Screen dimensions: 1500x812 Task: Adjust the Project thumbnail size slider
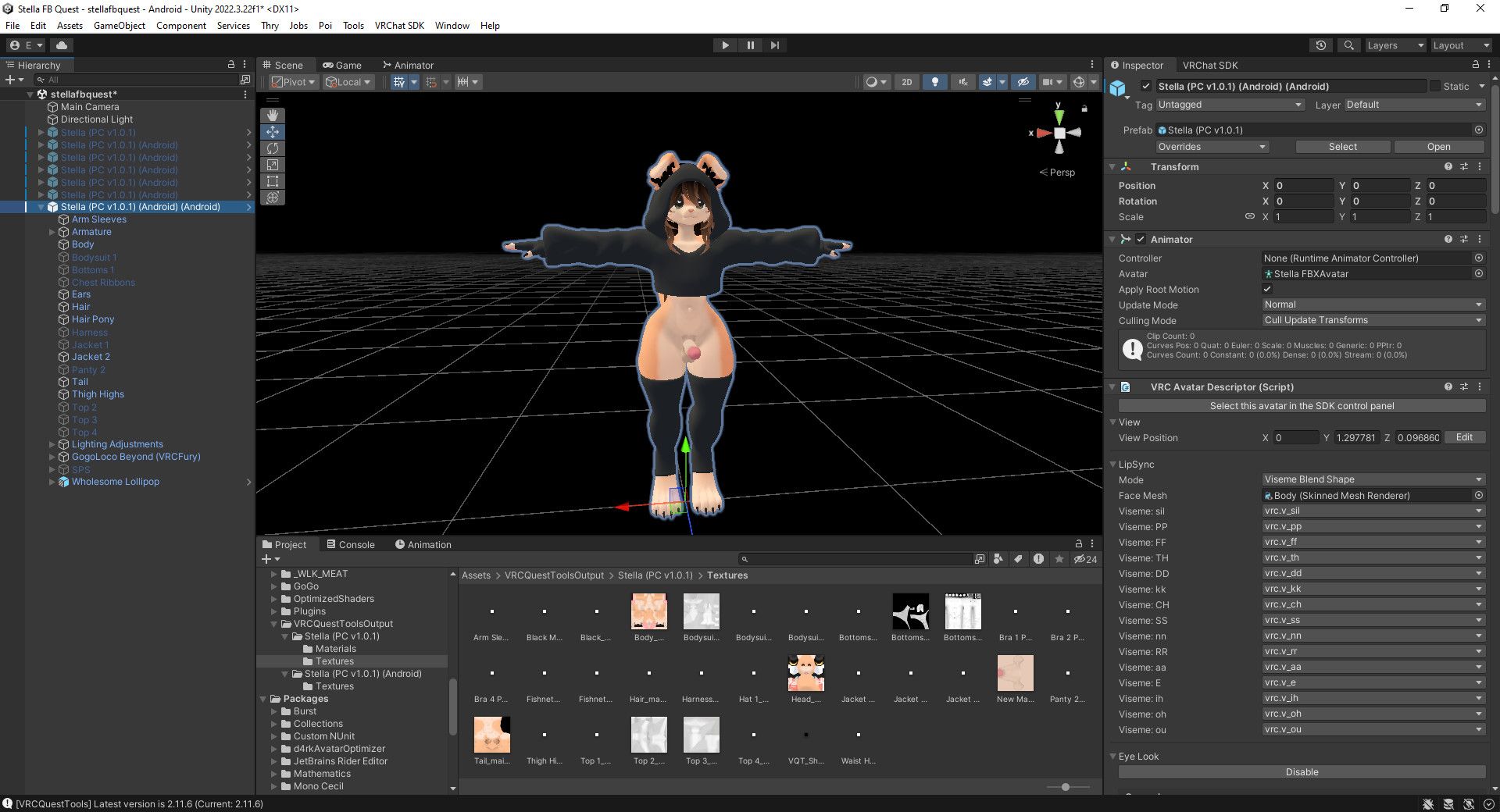pyautogui.click(x=1066, y=787)
